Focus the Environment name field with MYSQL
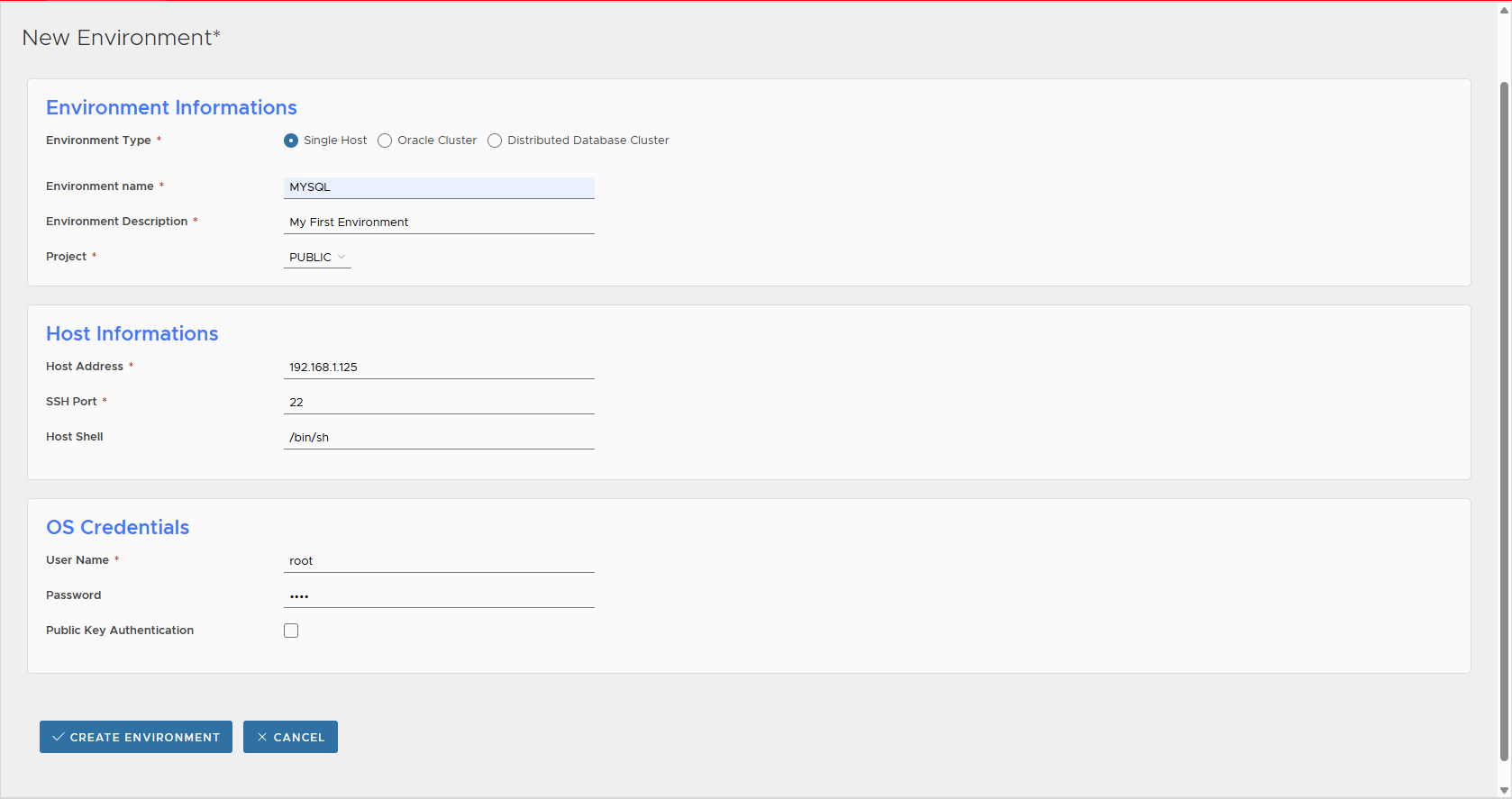Image resolution: width=1512 pixels, height=799 pixels. point(439,187)
